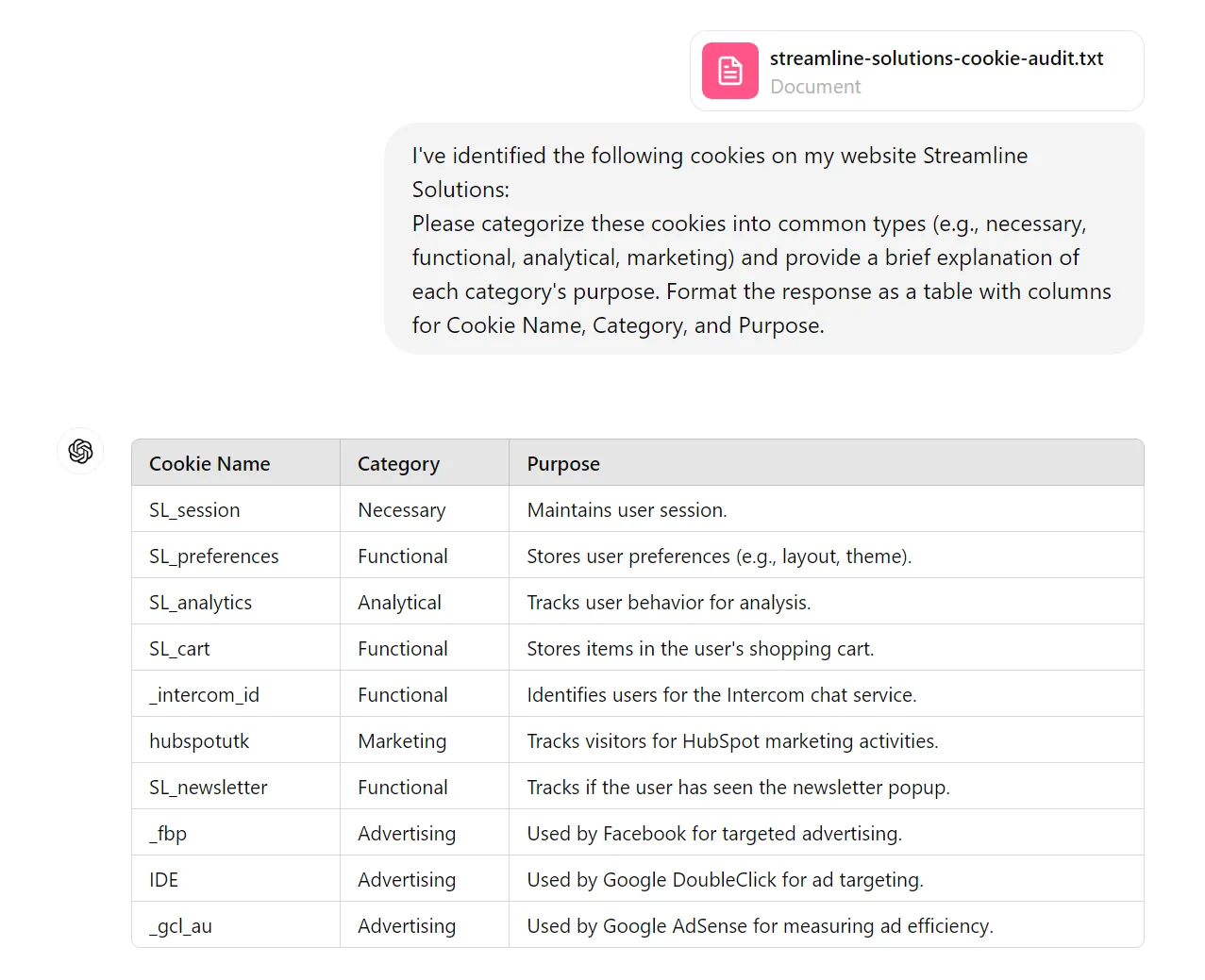Click 'Tracks visitors for HubSpot marketing activities.'
The image size is (1205, 980).
(x=732, y=740)
